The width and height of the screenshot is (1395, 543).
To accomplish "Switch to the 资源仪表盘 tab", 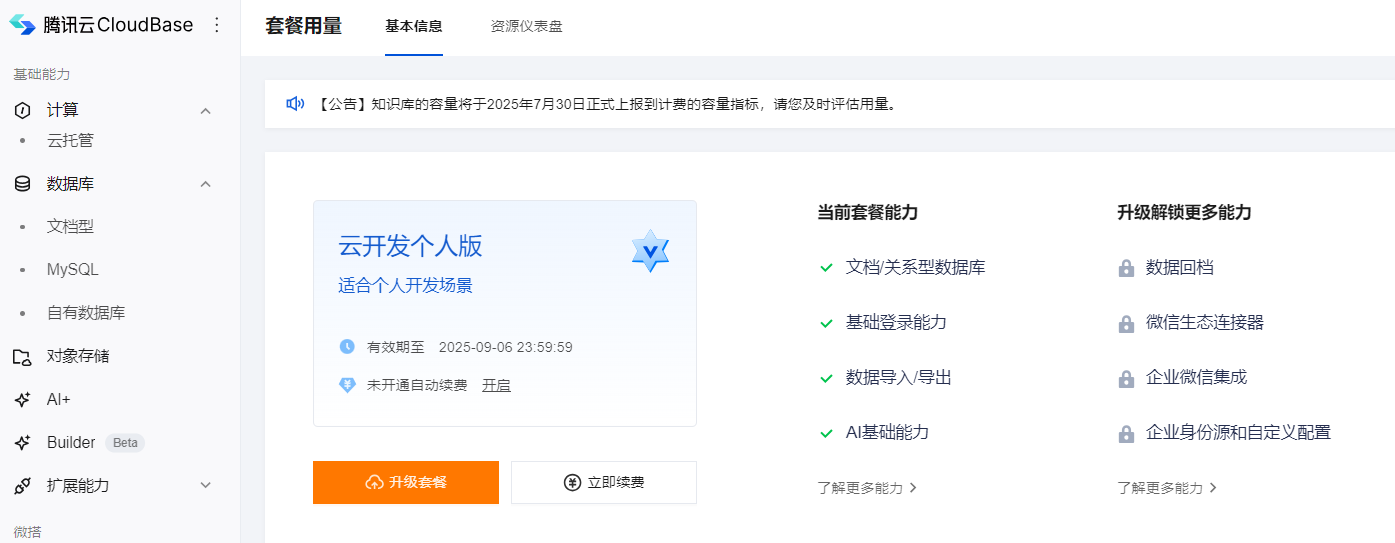I will click(x=527, y=27).
